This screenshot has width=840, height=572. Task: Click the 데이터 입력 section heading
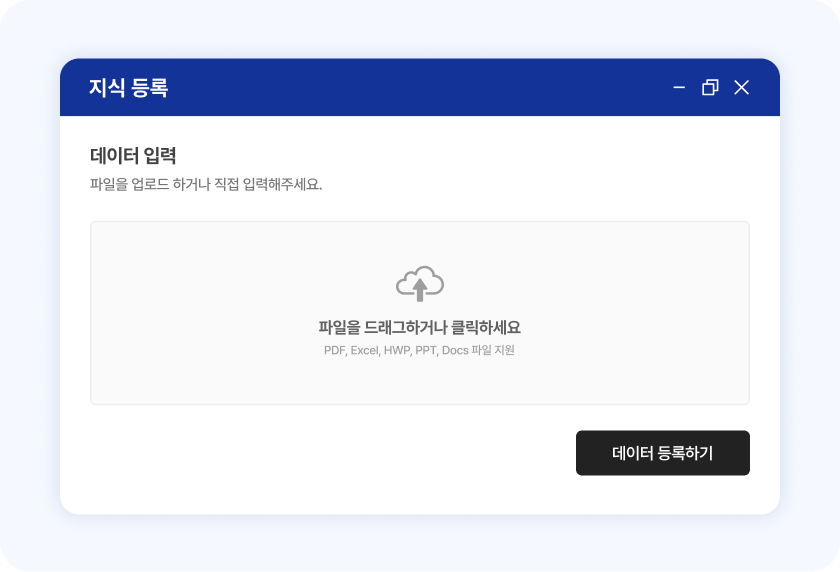(133, 156)
